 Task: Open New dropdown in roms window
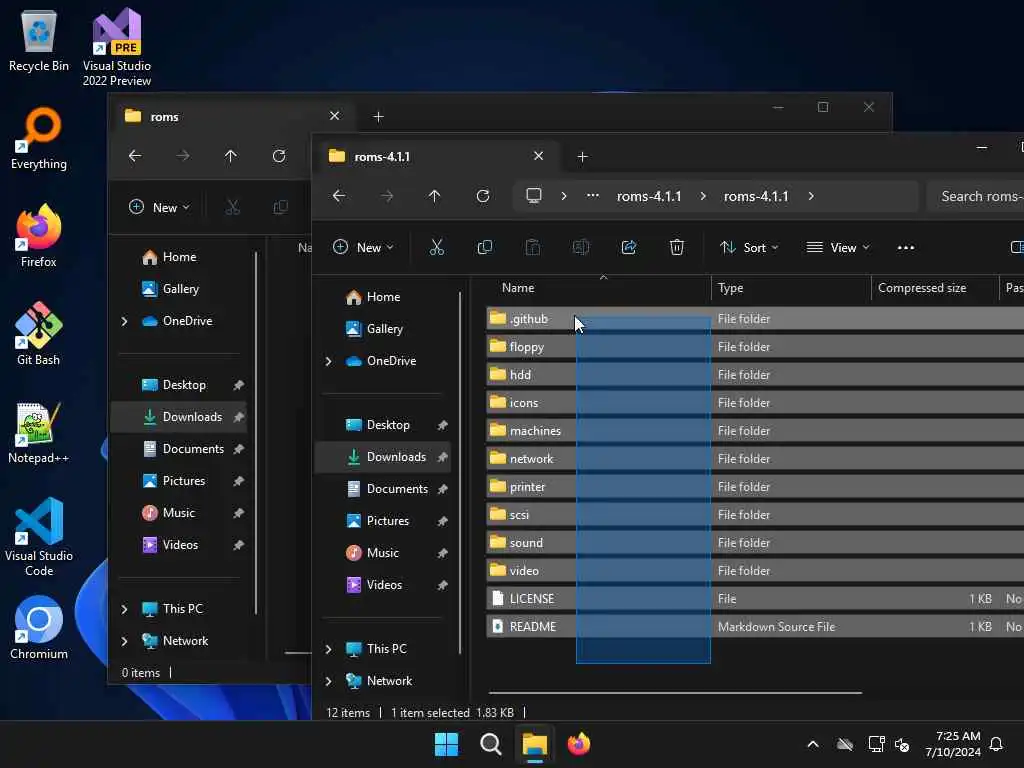pyautogui.click(x=159, y=208)
